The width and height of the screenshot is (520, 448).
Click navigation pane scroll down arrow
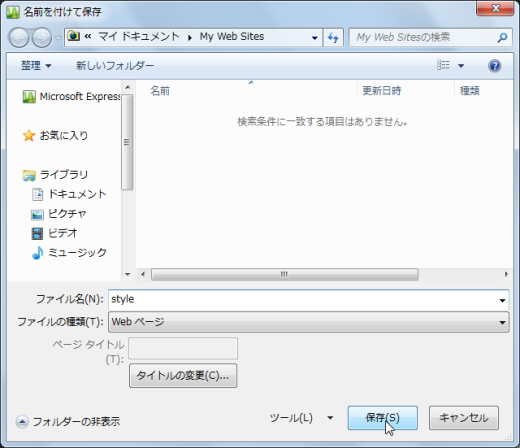tap(127, 274)
